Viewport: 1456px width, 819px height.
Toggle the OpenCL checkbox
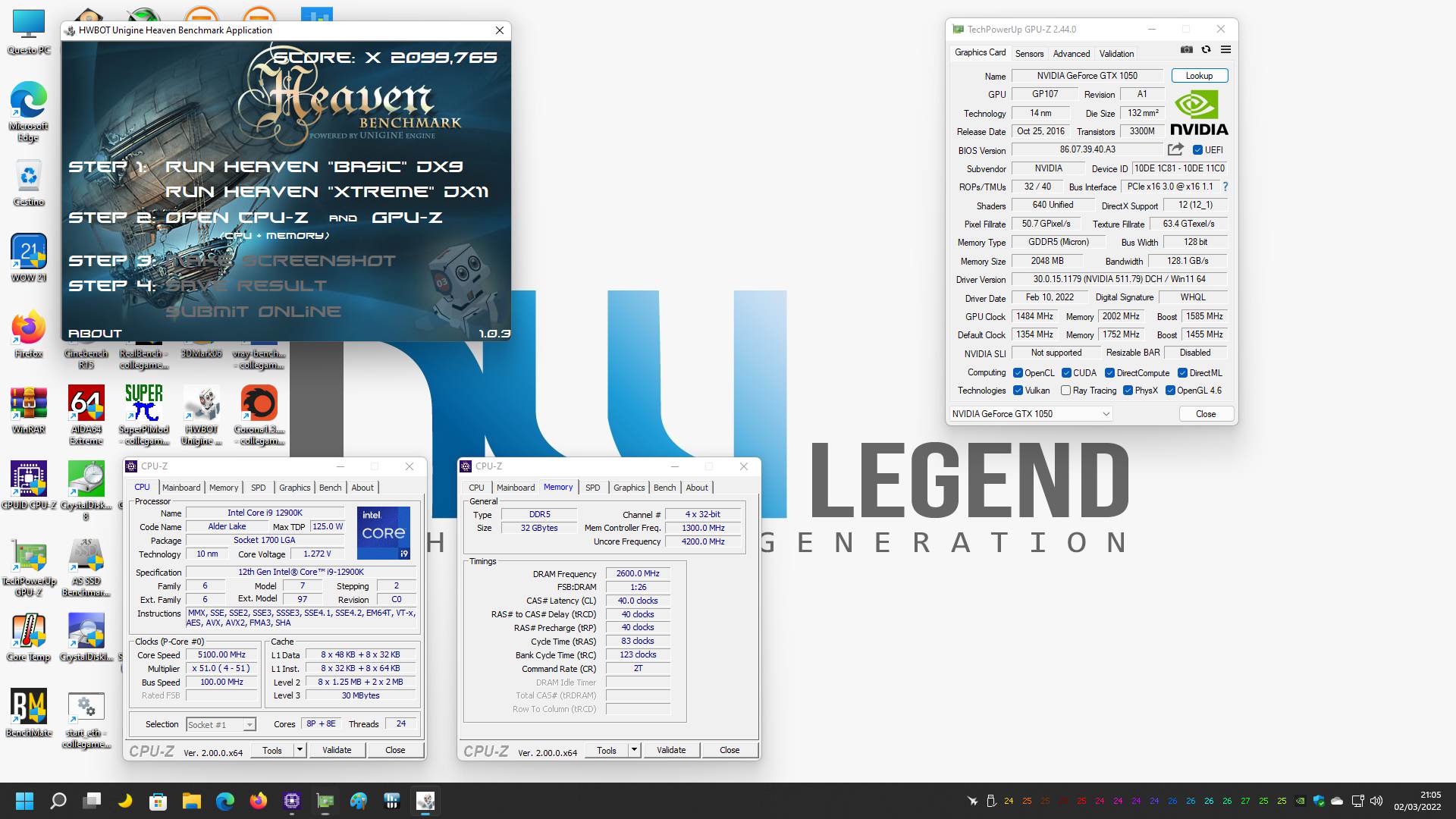click(x=1018, y=373)
